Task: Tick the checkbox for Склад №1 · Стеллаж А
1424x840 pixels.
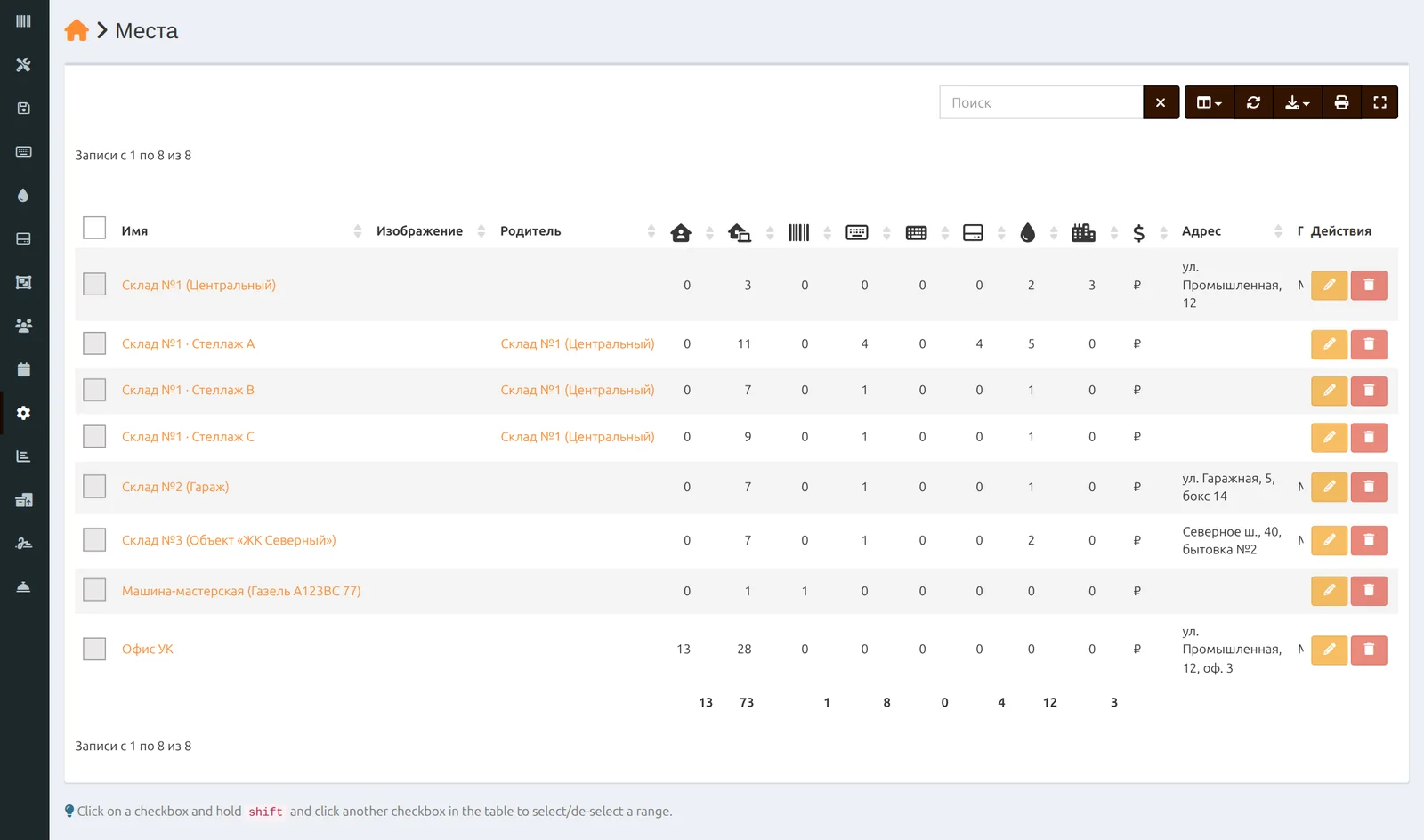Action: [94, 343]
